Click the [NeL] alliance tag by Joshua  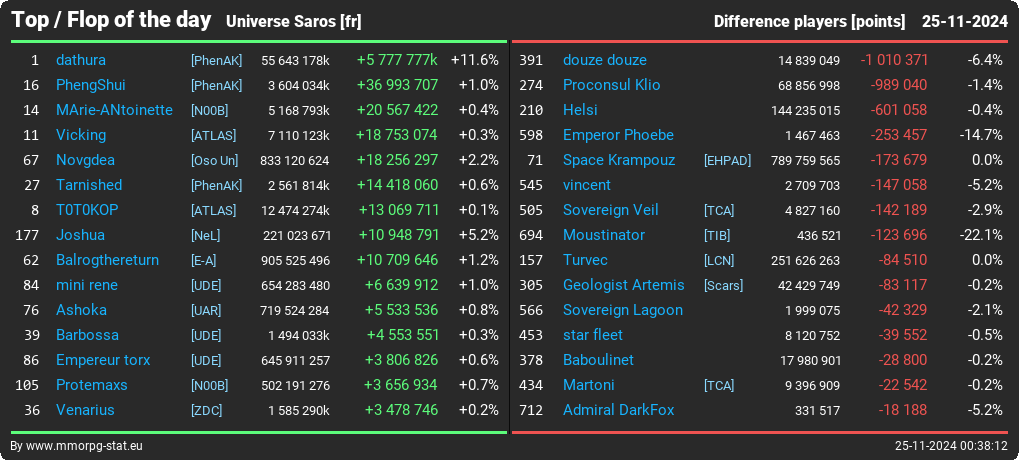click(x=205, y=236)
